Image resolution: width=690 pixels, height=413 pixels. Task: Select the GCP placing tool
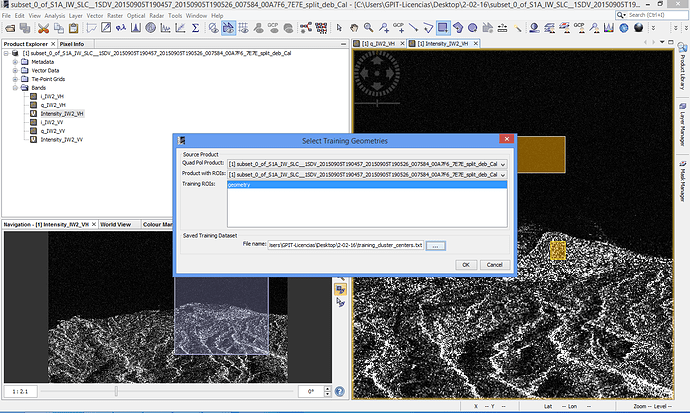click(x=398, y=28)
